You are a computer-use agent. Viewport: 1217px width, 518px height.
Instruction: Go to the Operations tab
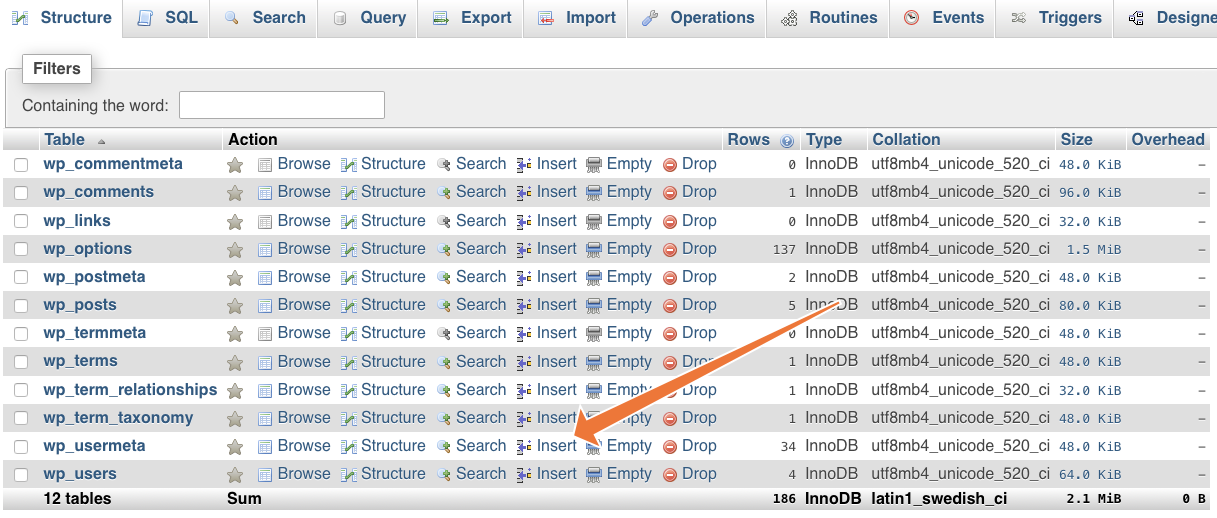pyautogui.click(x=699, y=18)
